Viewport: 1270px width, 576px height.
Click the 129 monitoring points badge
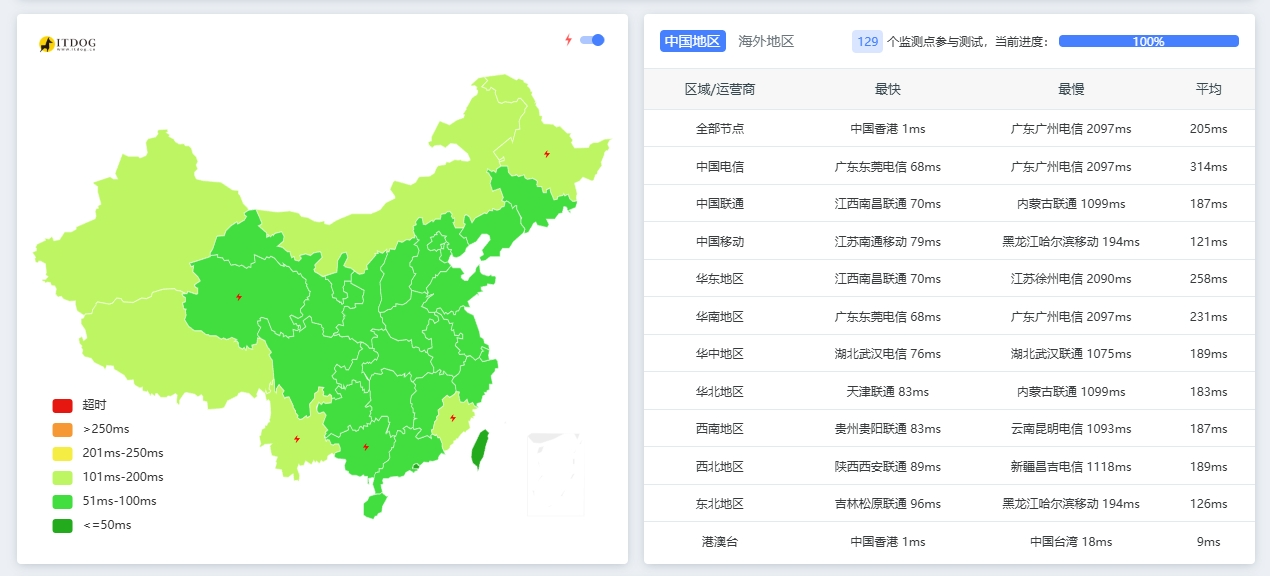(867, 41)
